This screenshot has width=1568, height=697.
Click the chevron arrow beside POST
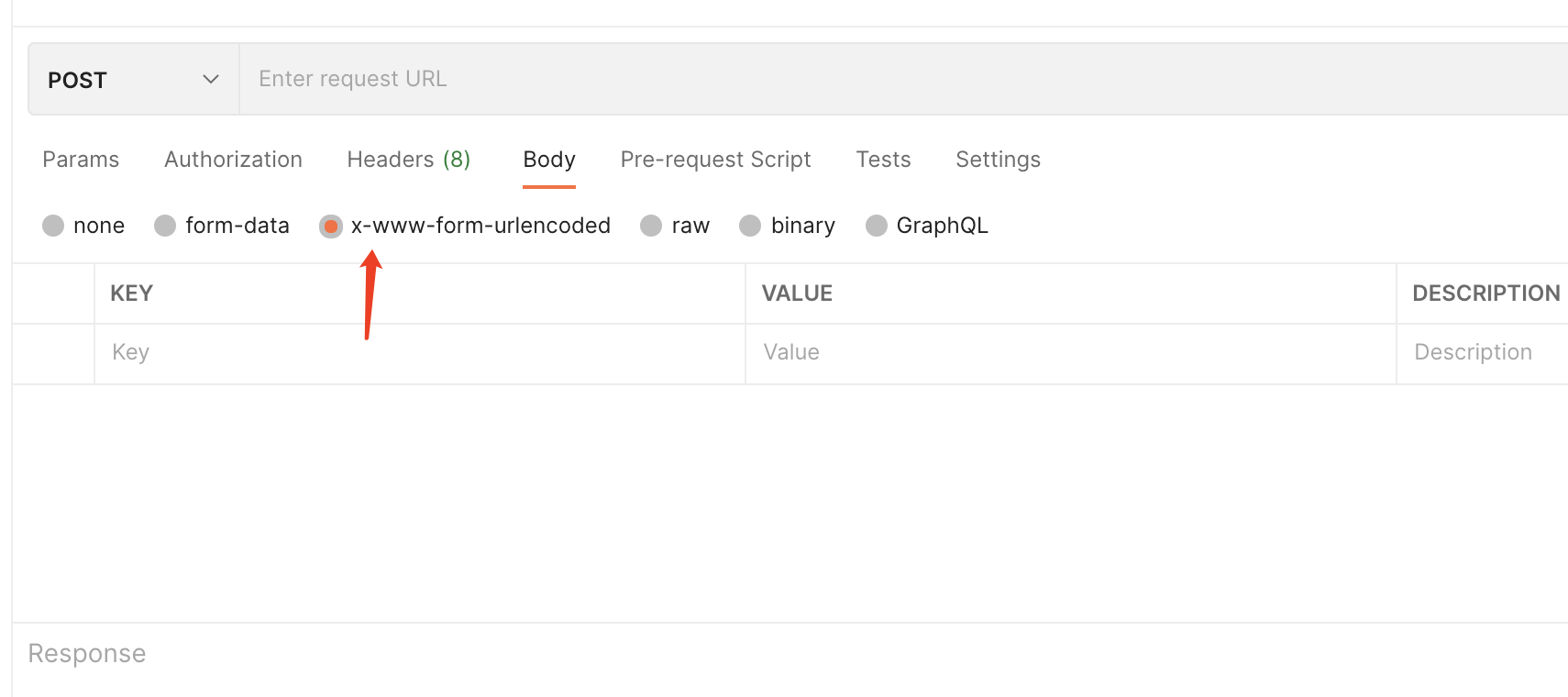click(211, 80)
